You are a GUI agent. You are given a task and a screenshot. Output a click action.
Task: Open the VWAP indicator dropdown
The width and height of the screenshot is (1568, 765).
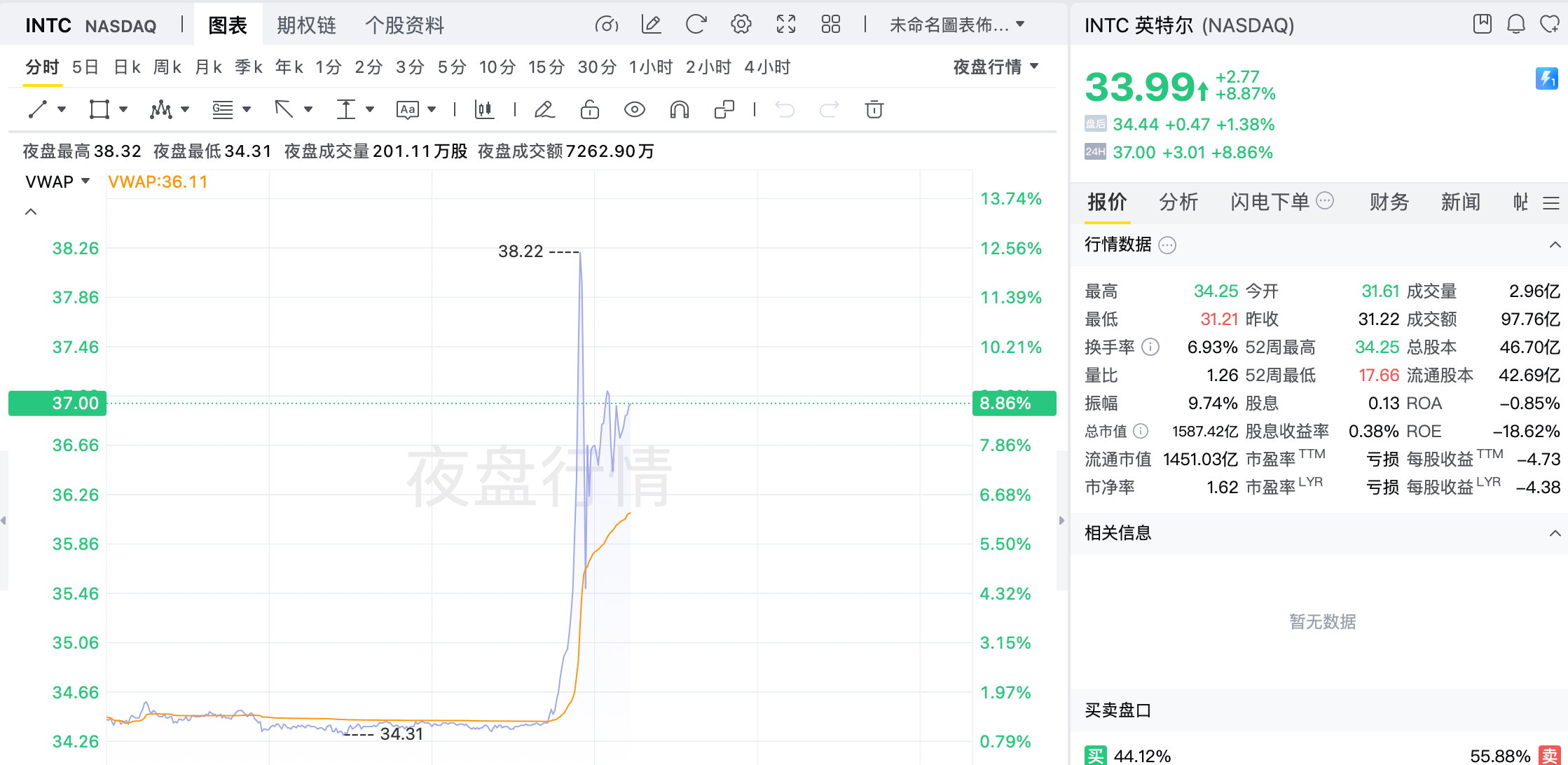pos(58,181)
